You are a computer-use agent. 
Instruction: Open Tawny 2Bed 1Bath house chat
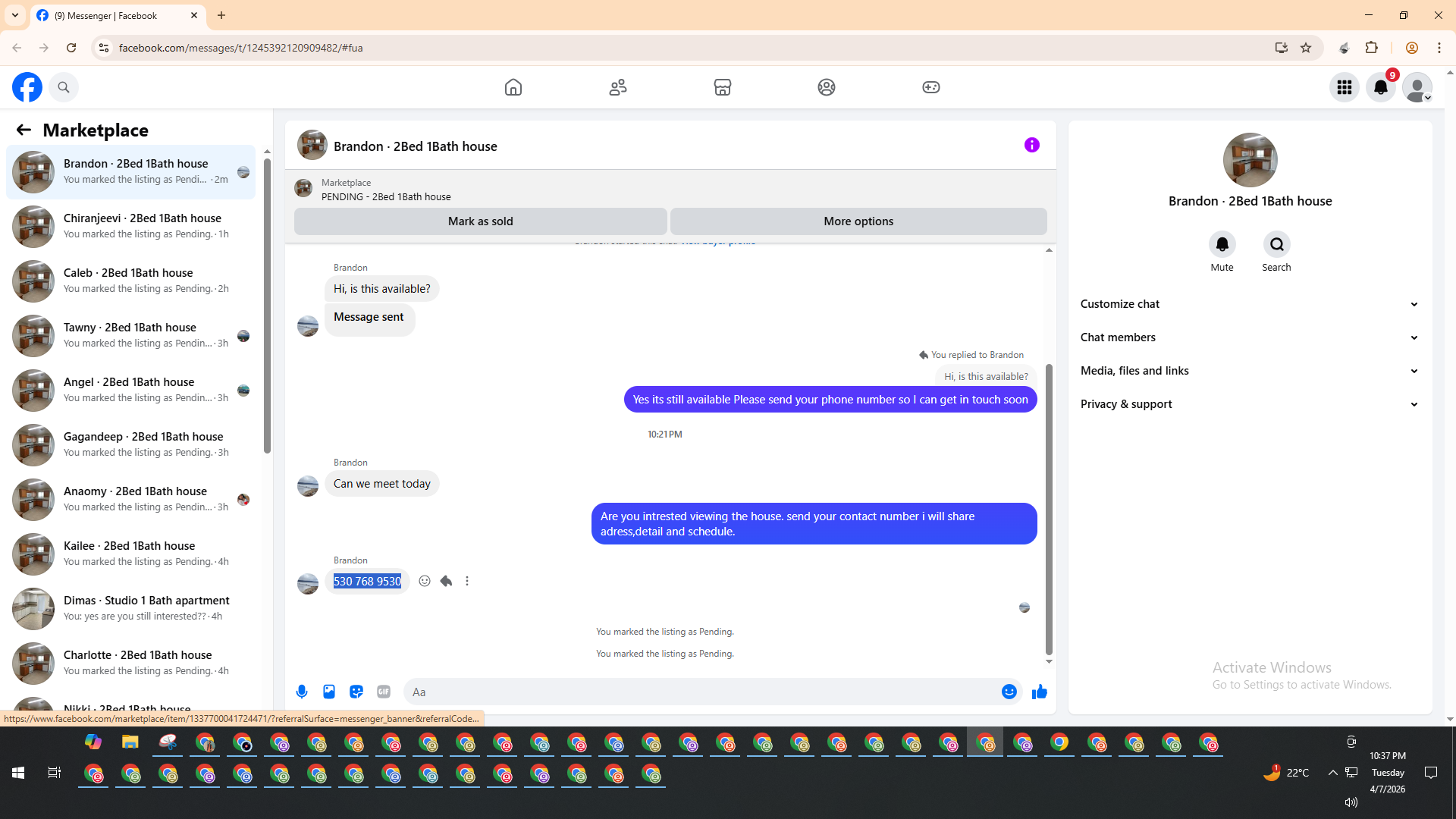pos(131,336)
